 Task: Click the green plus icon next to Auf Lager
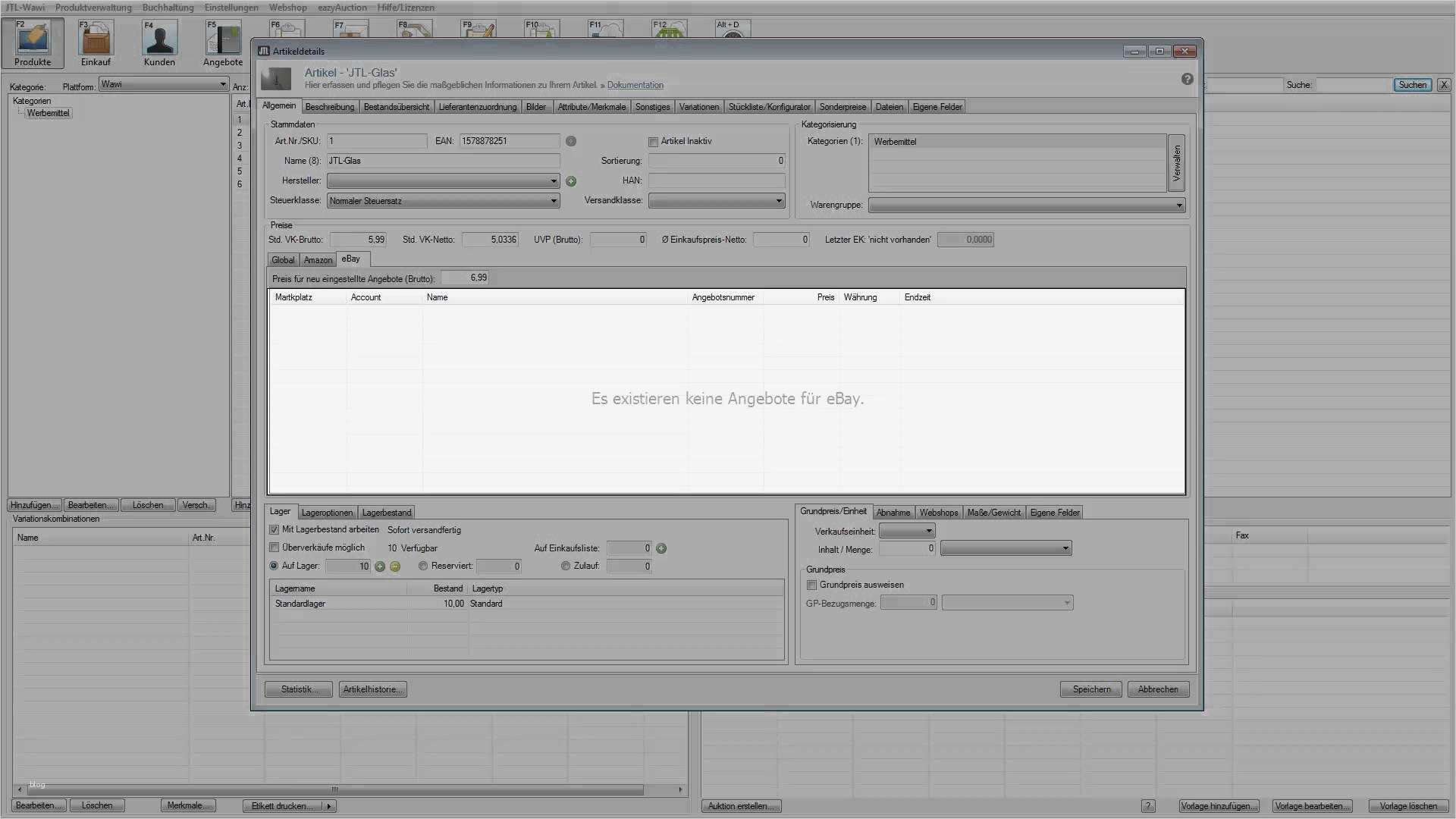pyautogui.click(x=380, y=566)
